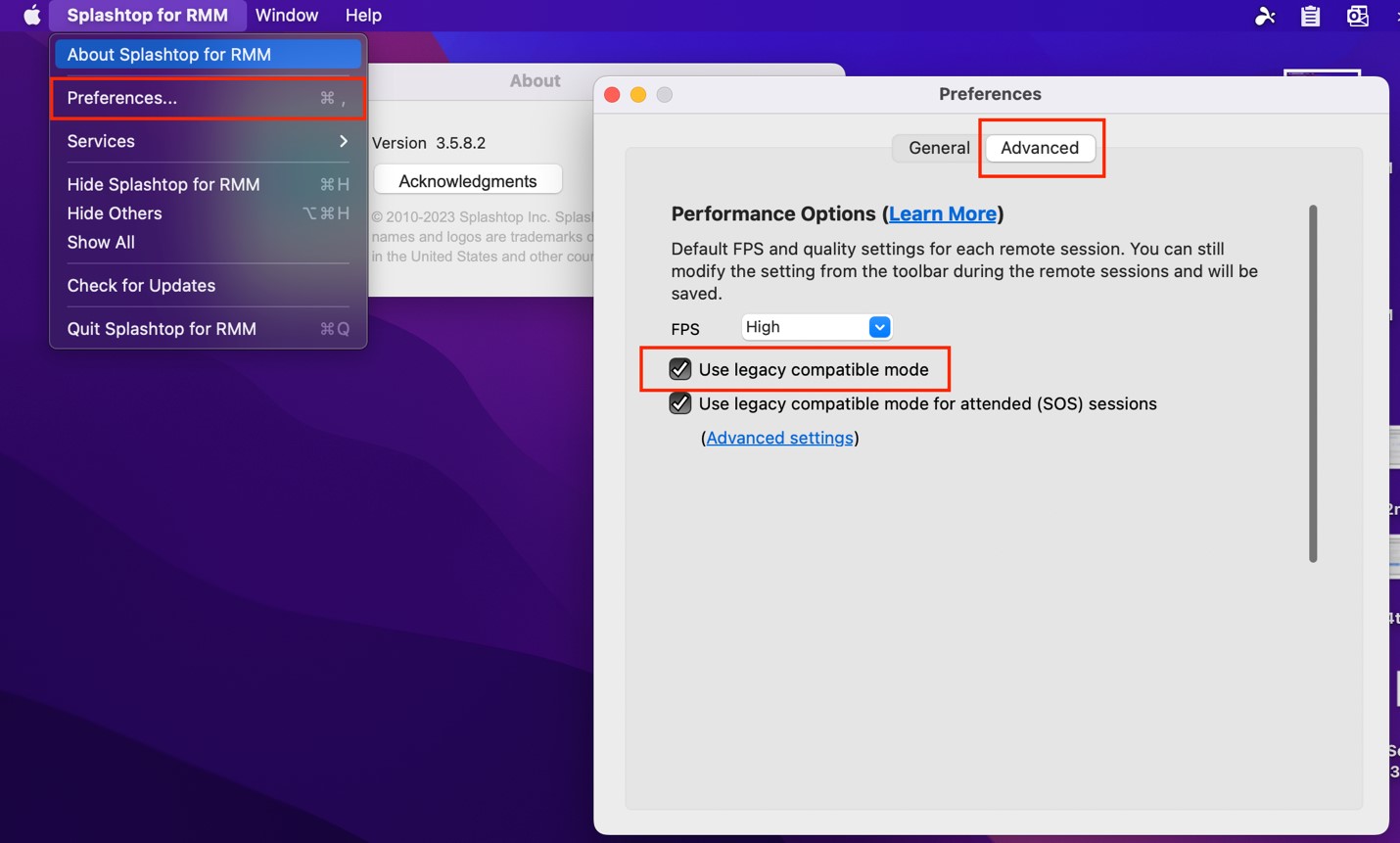
Task: Click the Outlook icon in the menu bar
Action: tap(1357, 16)
